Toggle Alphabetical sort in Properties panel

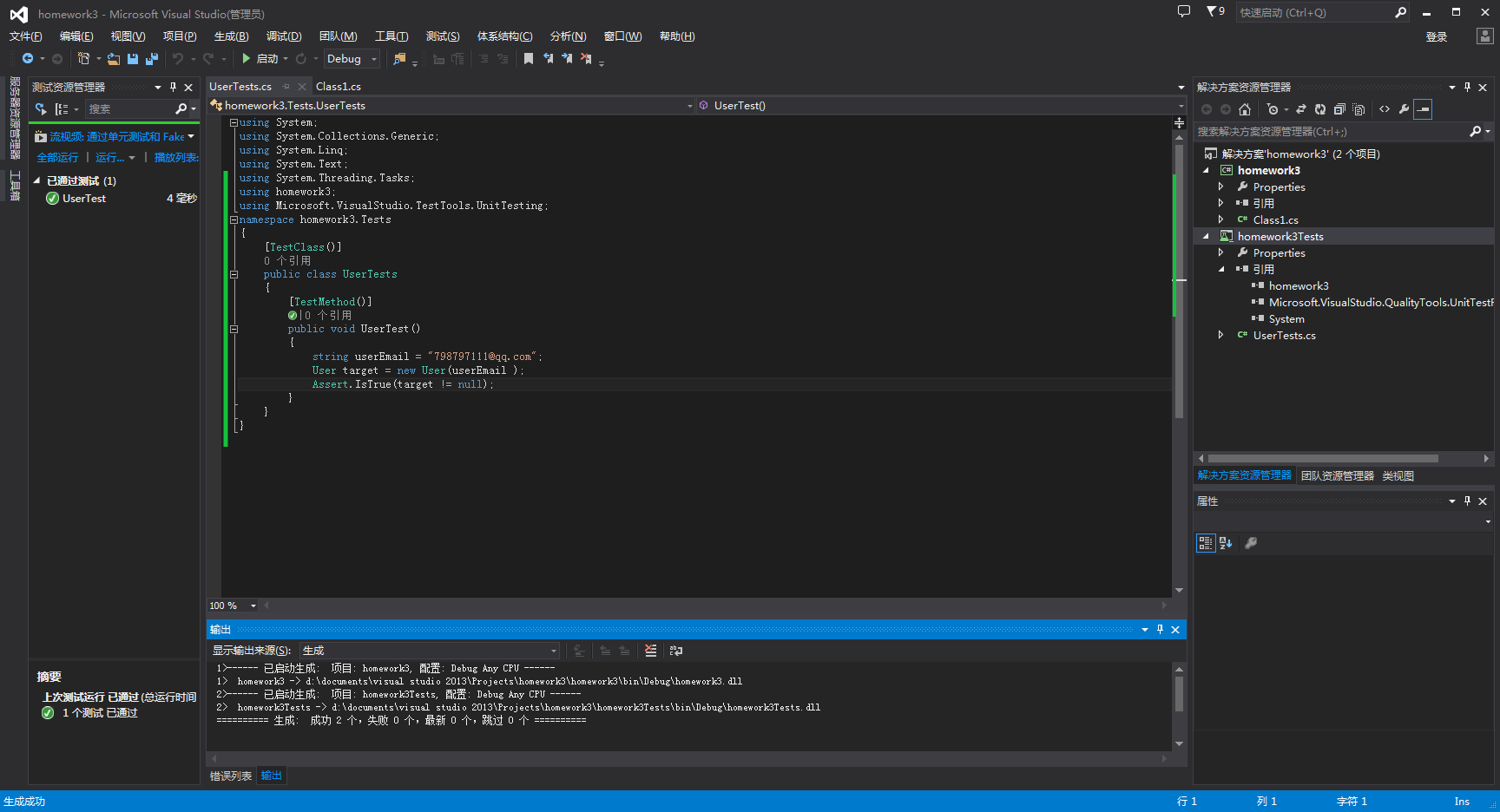click(1226, 543)
